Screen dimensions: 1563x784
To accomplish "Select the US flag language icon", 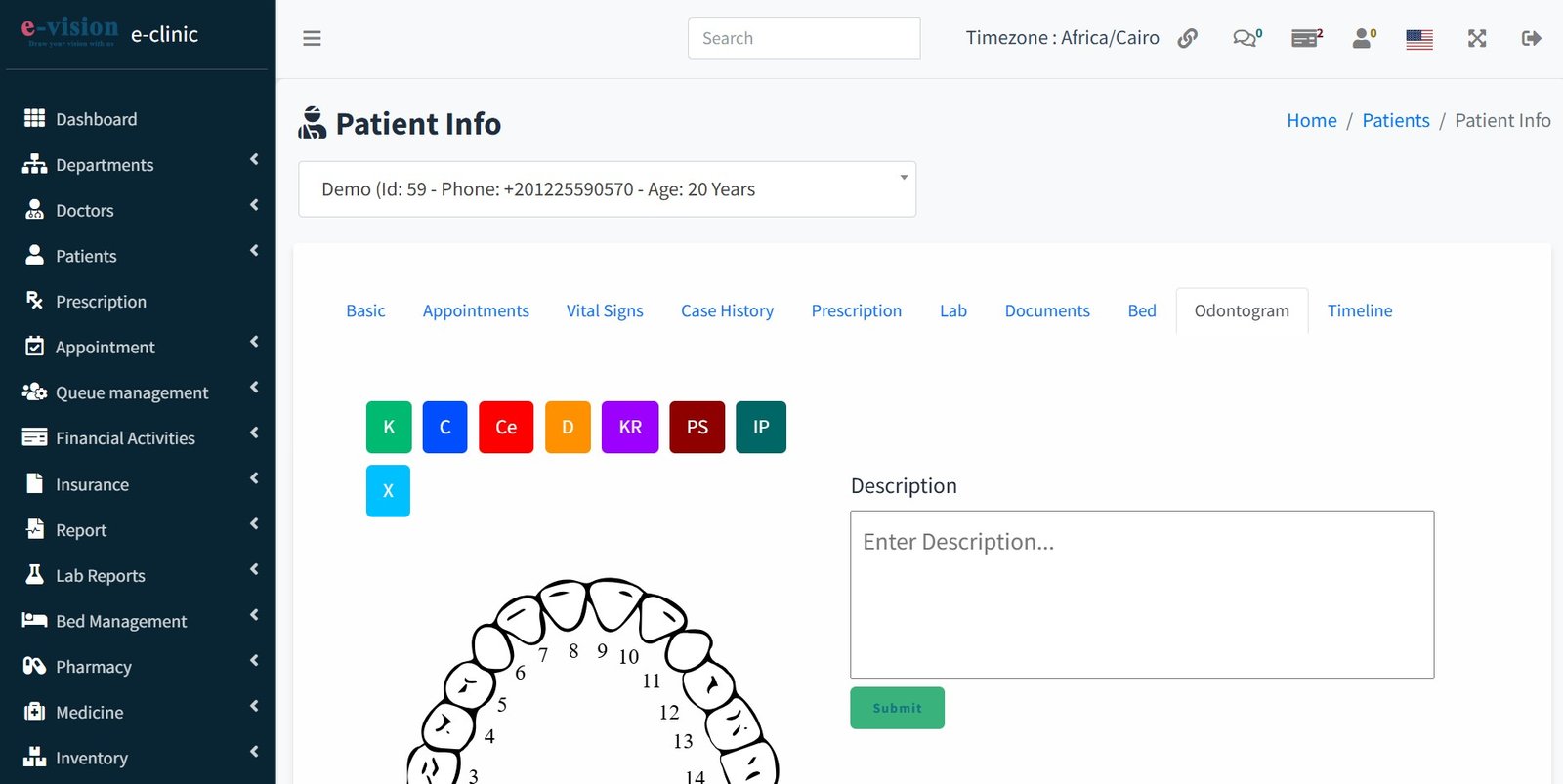I will tap(1418, 39).
